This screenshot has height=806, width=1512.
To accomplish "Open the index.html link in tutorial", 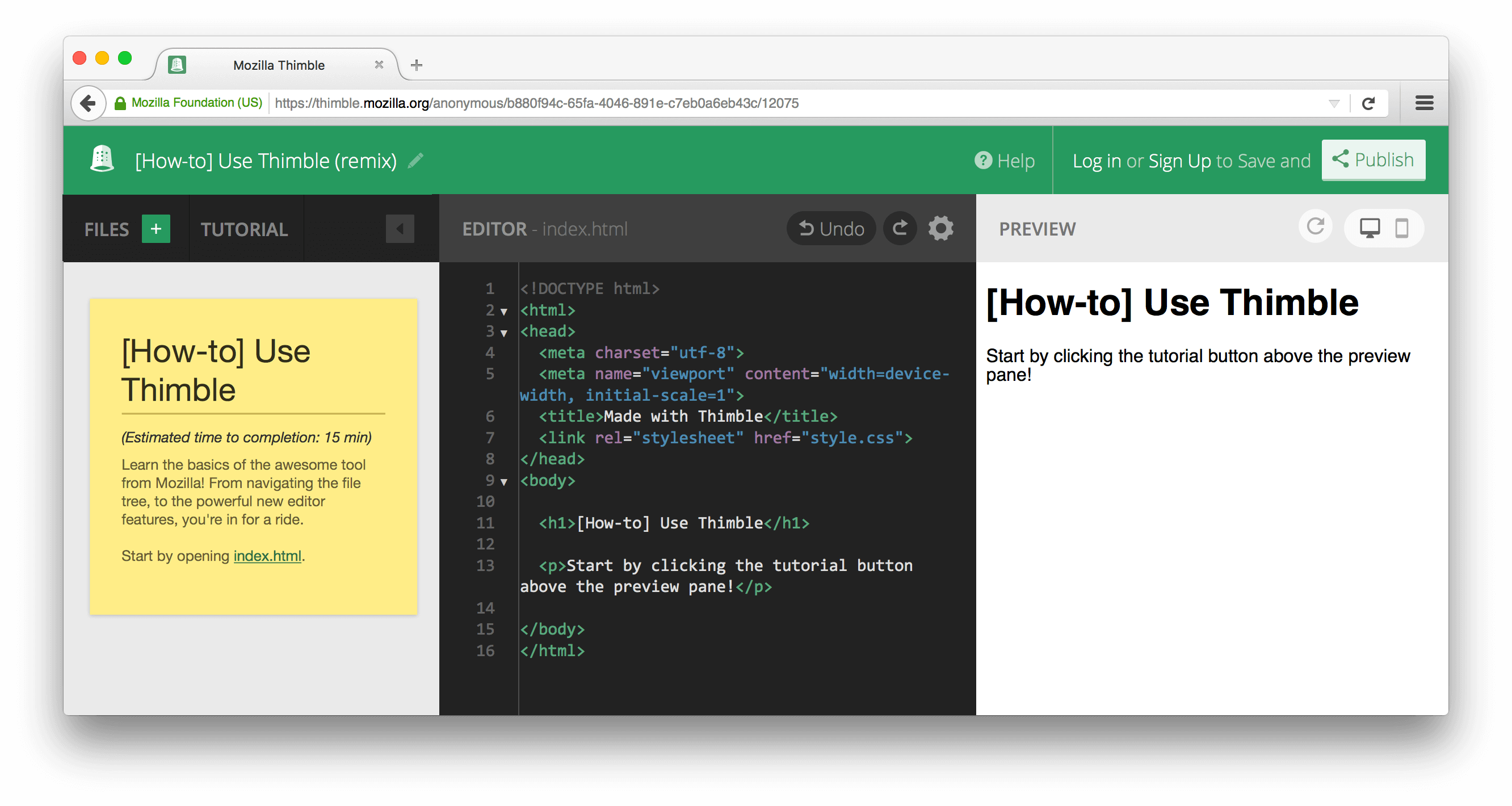I will coord(267,555).
